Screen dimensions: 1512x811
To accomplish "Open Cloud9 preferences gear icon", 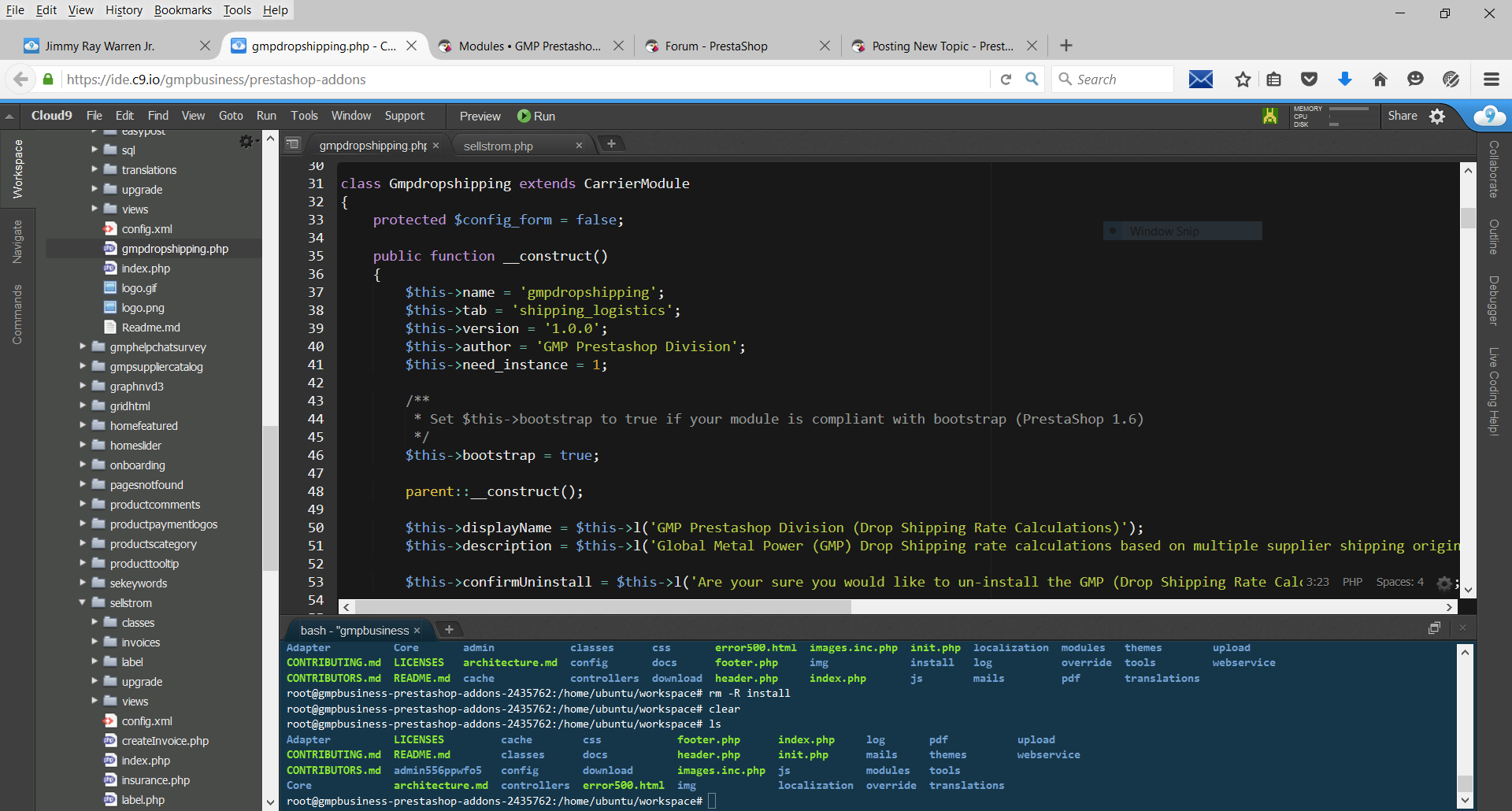I will pyautogui.click(x=1437, y=117).
